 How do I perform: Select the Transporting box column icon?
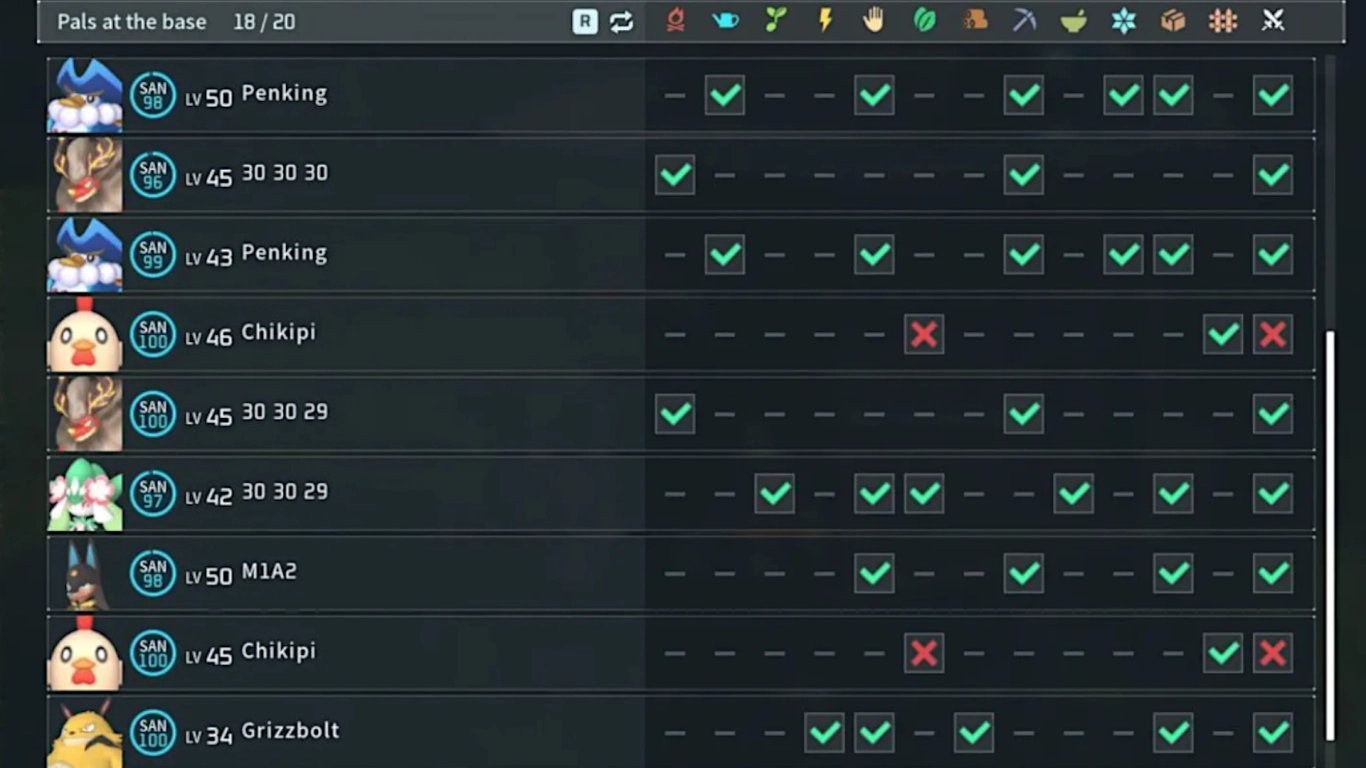click(x=1173, y=21)
